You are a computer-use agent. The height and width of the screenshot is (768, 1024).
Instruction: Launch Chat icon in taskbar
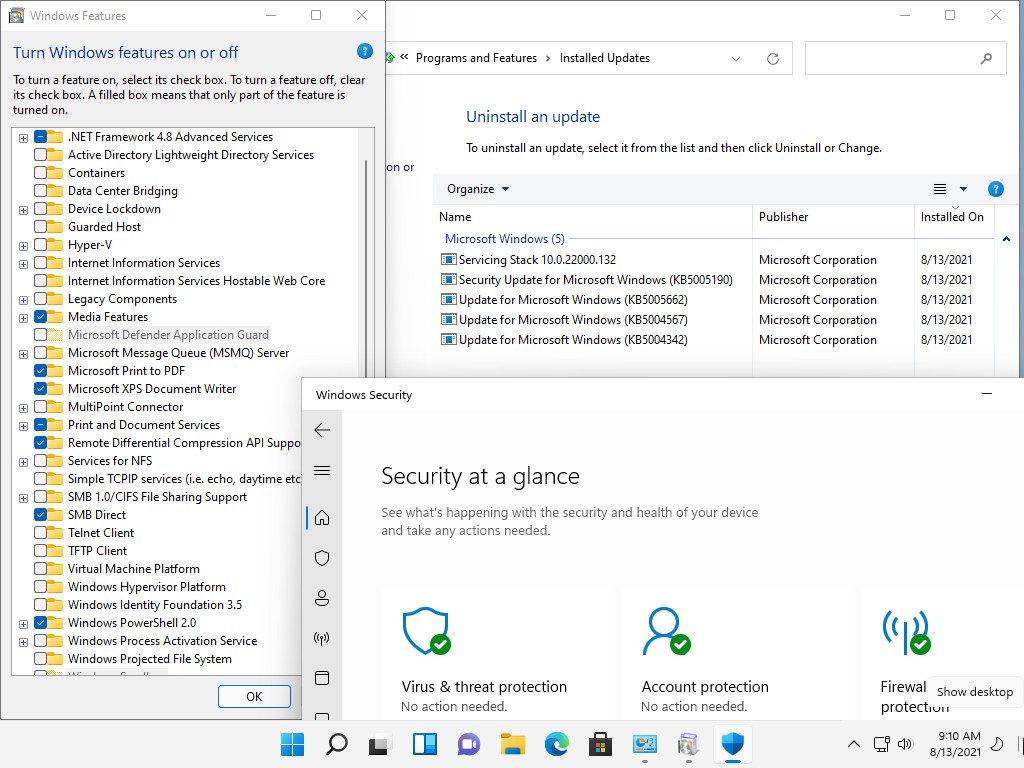coord(468,744)
